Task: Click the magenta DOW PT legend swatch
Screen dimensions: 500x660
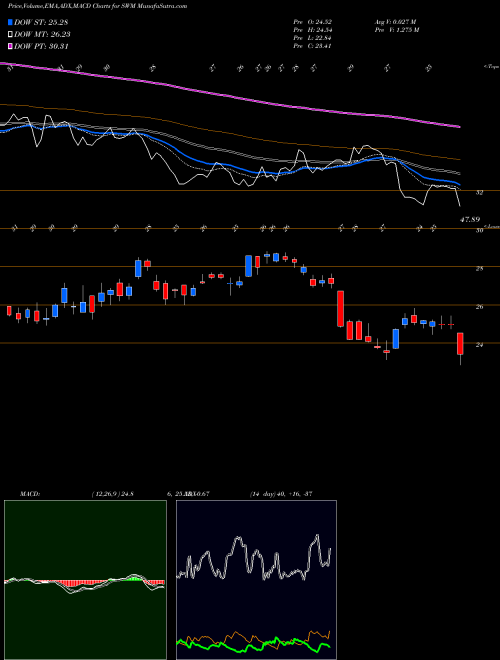Action: pyautogui.click(x=10, y=46)
